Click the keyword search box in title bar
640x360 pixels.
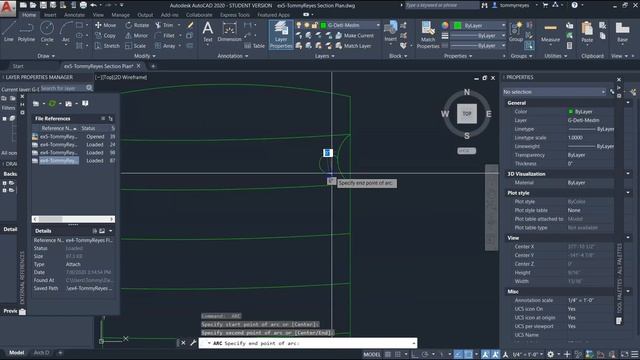click(442, 5)
